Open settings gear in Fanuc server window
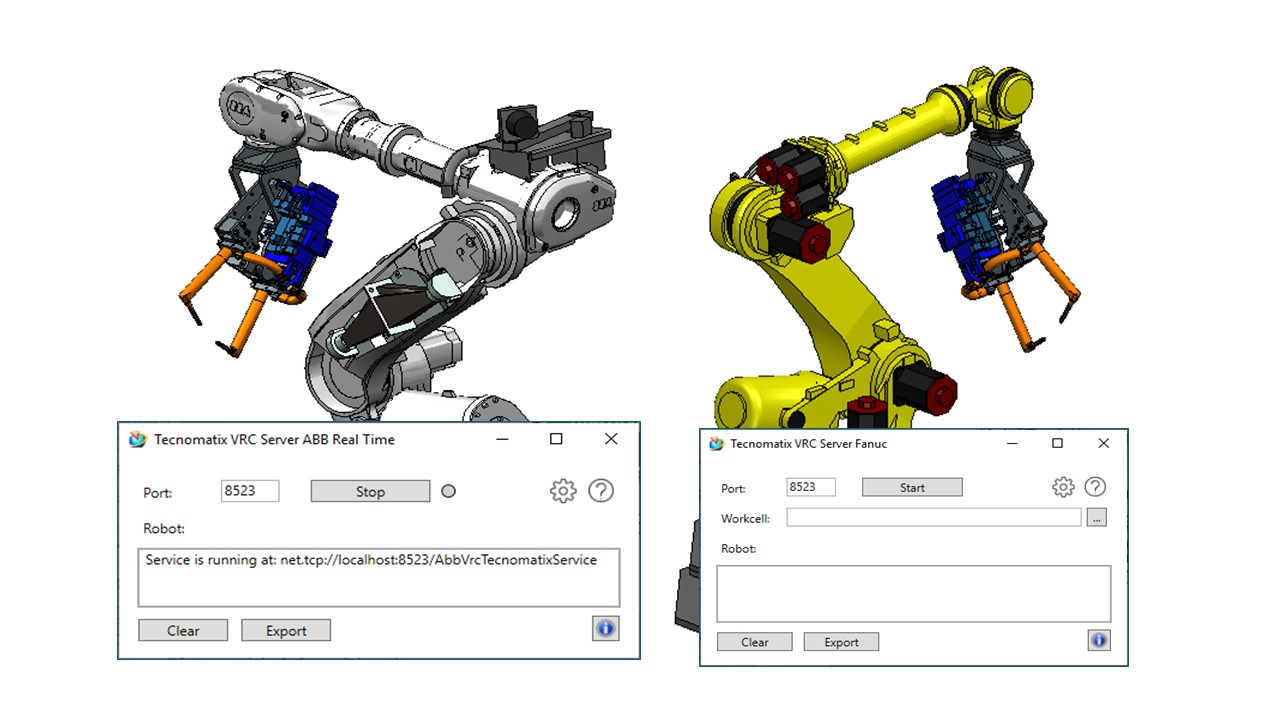 click(x=1063, y=487)
